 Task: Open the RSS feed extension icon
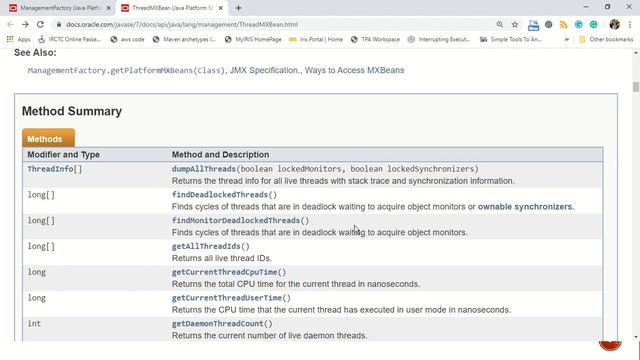[x=563, y=24]
